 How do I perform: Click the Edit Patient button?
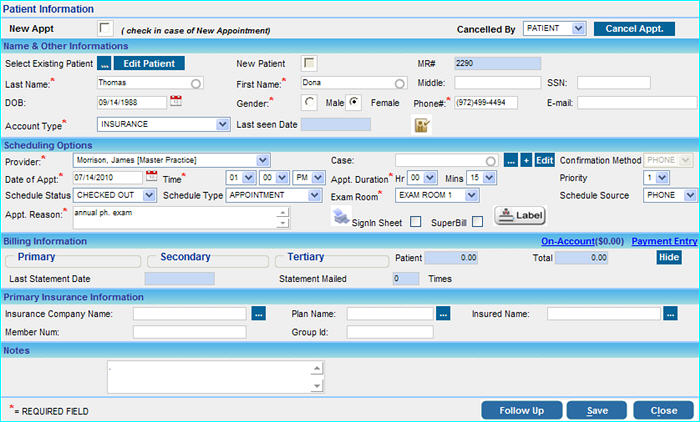tap(149, 63)
